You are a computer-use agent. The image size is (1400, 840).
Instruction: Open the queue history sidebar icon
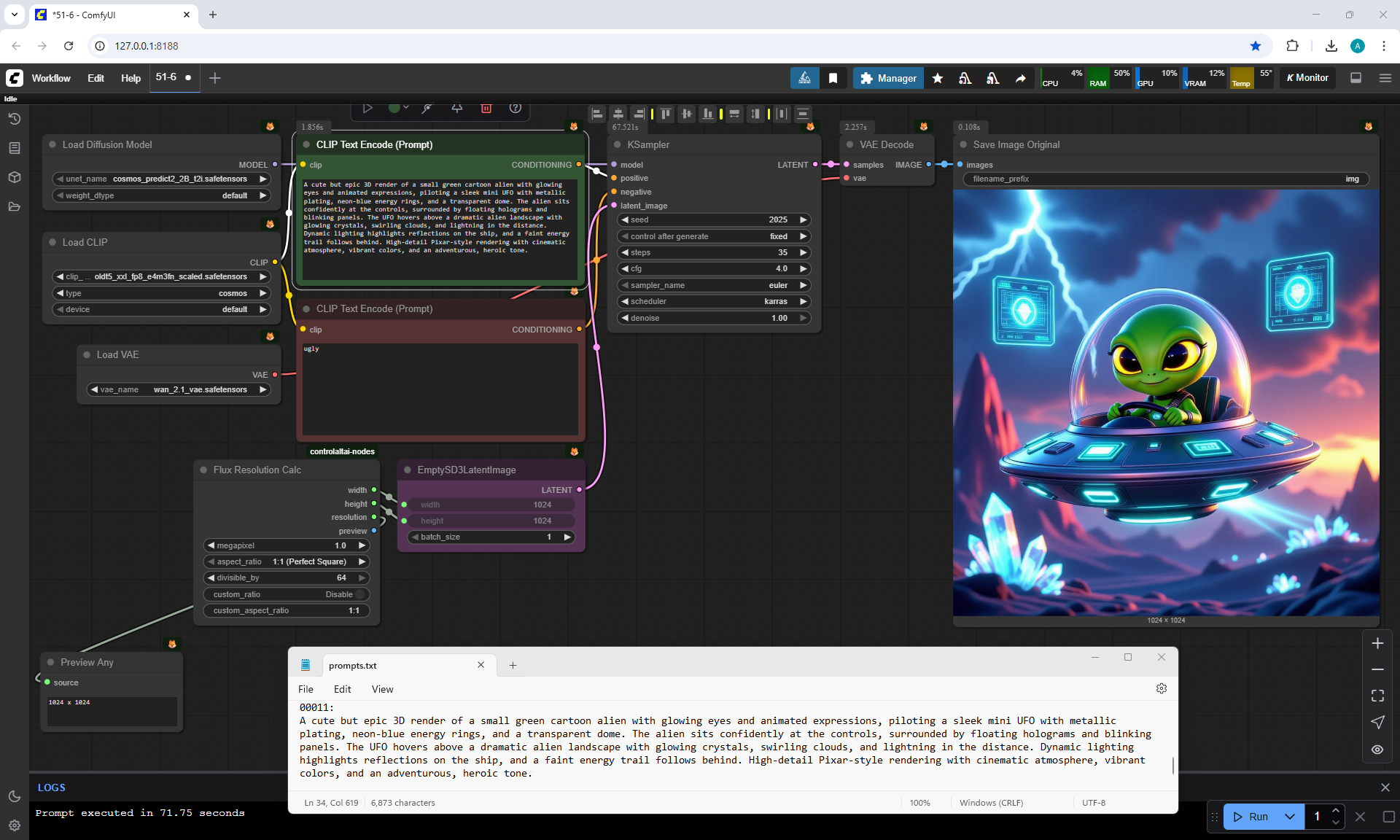14,119
